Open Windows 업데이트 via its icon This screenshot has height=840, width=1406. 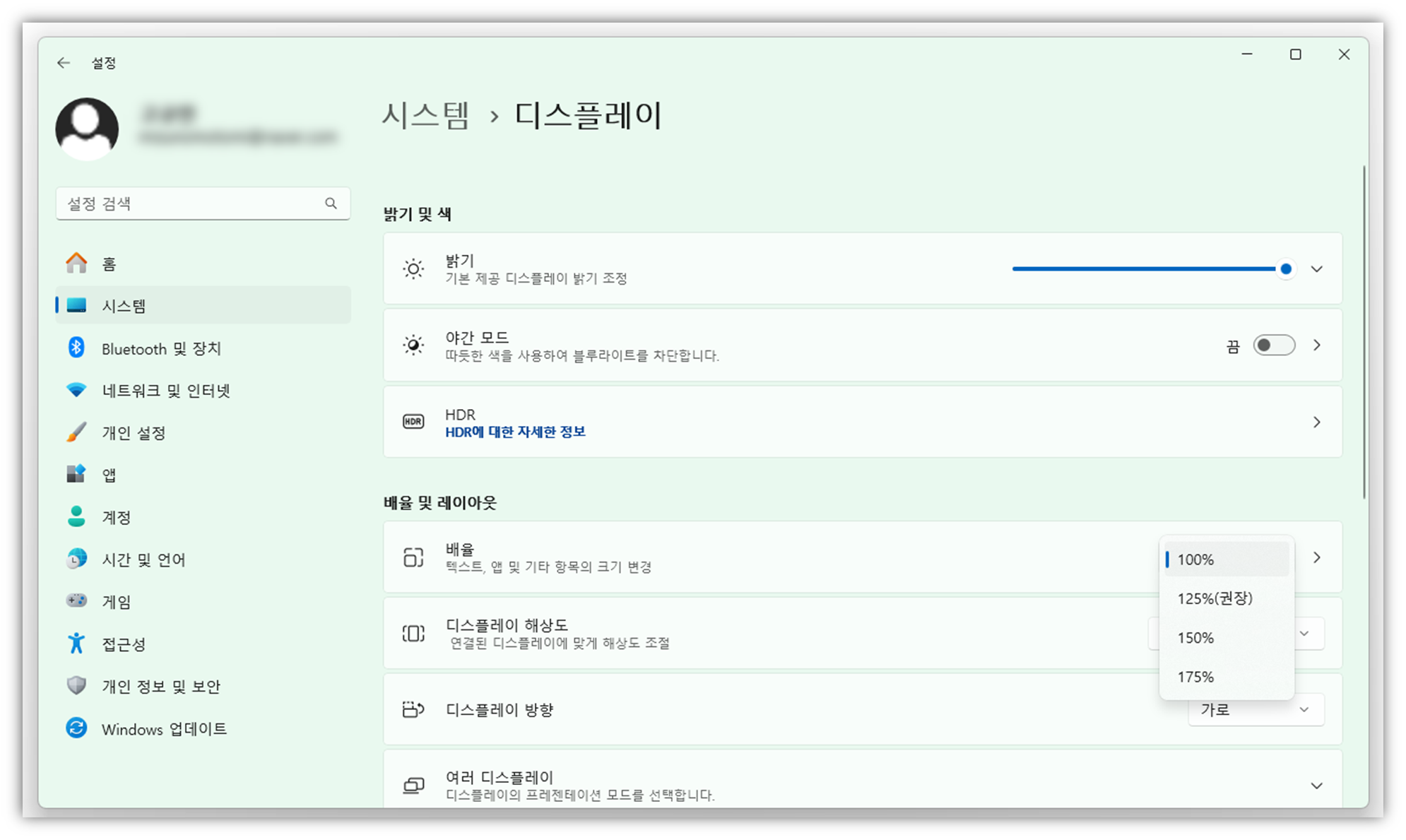tap(76, 728)
